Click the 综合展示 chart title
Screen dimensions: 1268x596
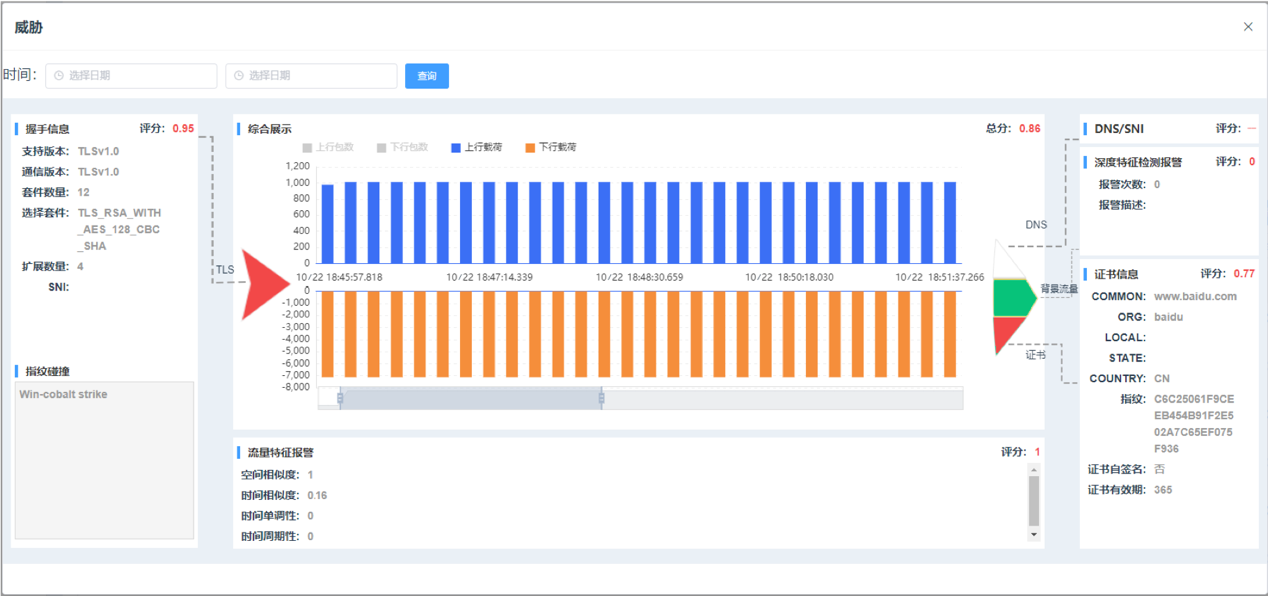(x=270, y=129)
